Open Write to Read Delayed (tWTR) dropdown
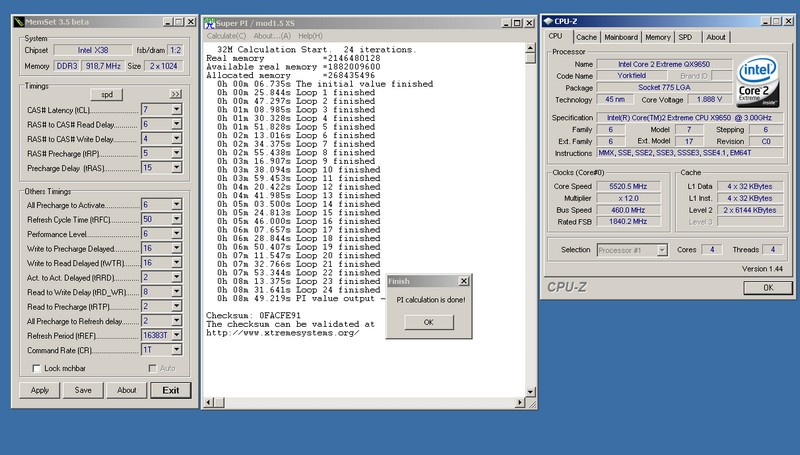The image size is (800, 455). [x=177, y=263]
